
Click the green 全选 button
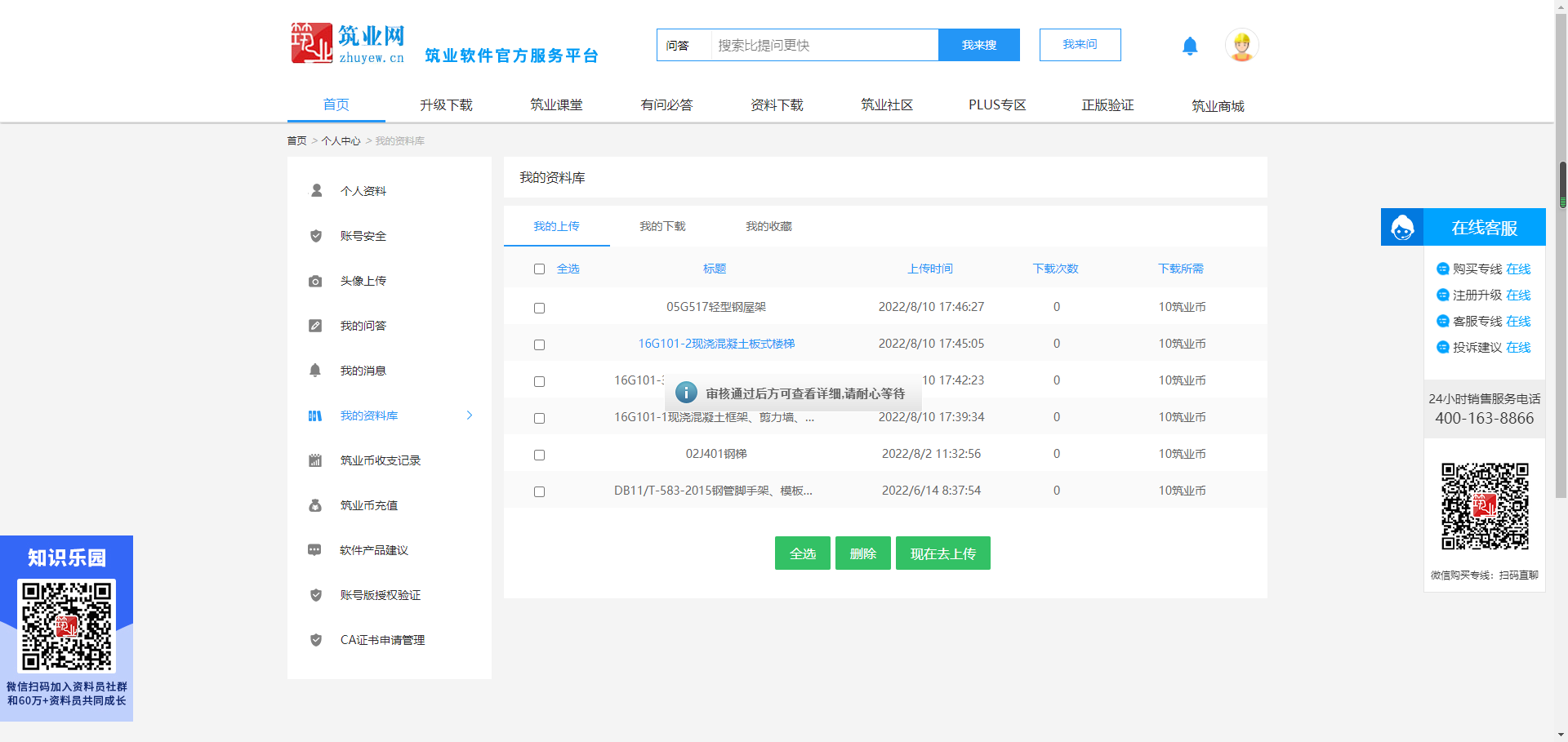click(x=803, y=553)
